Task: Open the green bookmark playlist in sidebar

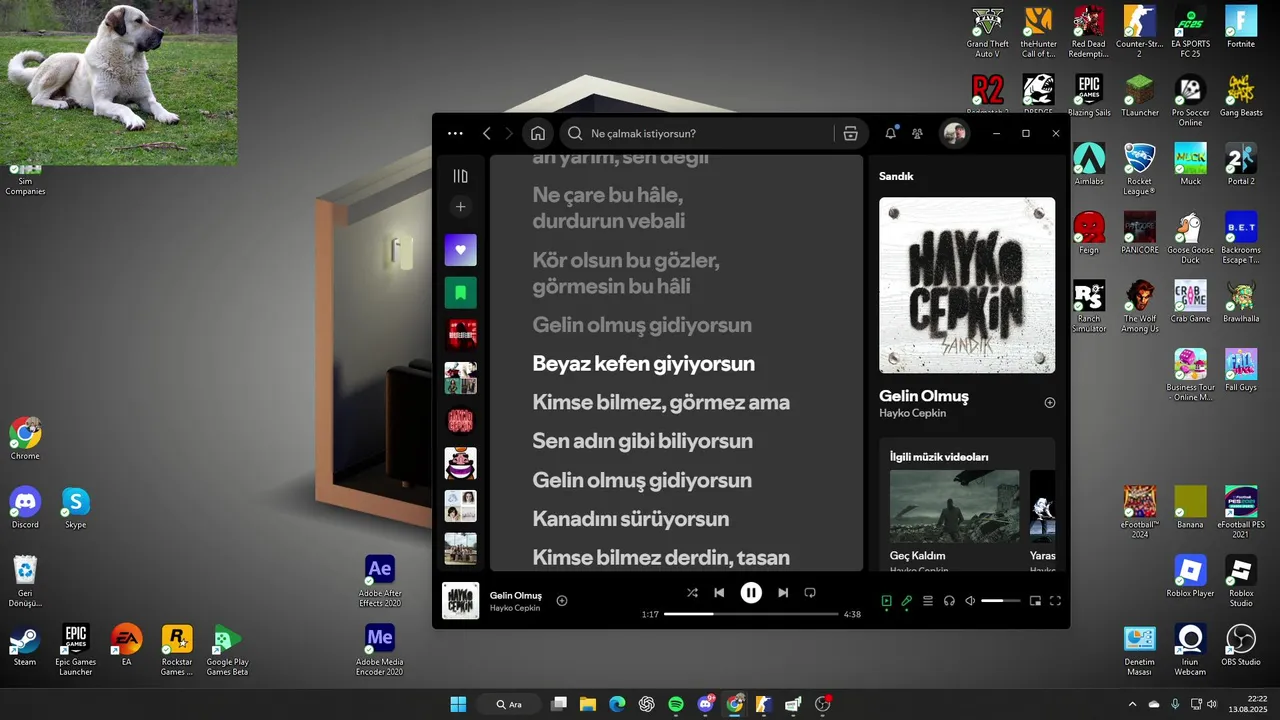Action: (x=460, y=293)
